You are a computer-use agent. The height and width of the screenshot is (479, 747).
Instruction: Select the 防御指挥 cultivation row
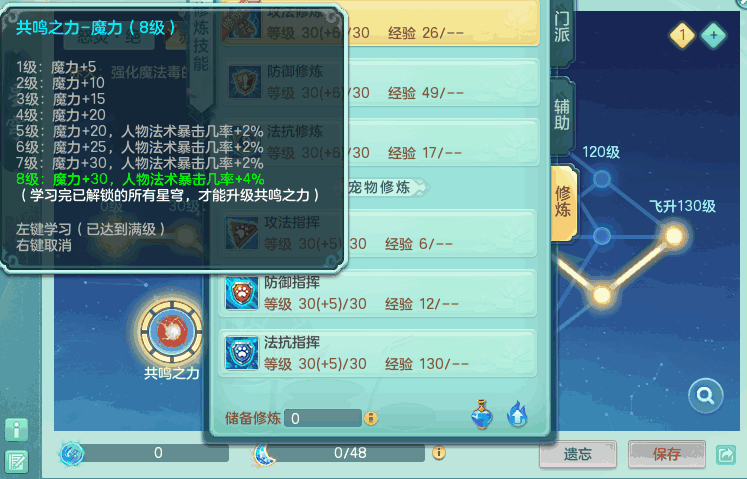[377, 293]
